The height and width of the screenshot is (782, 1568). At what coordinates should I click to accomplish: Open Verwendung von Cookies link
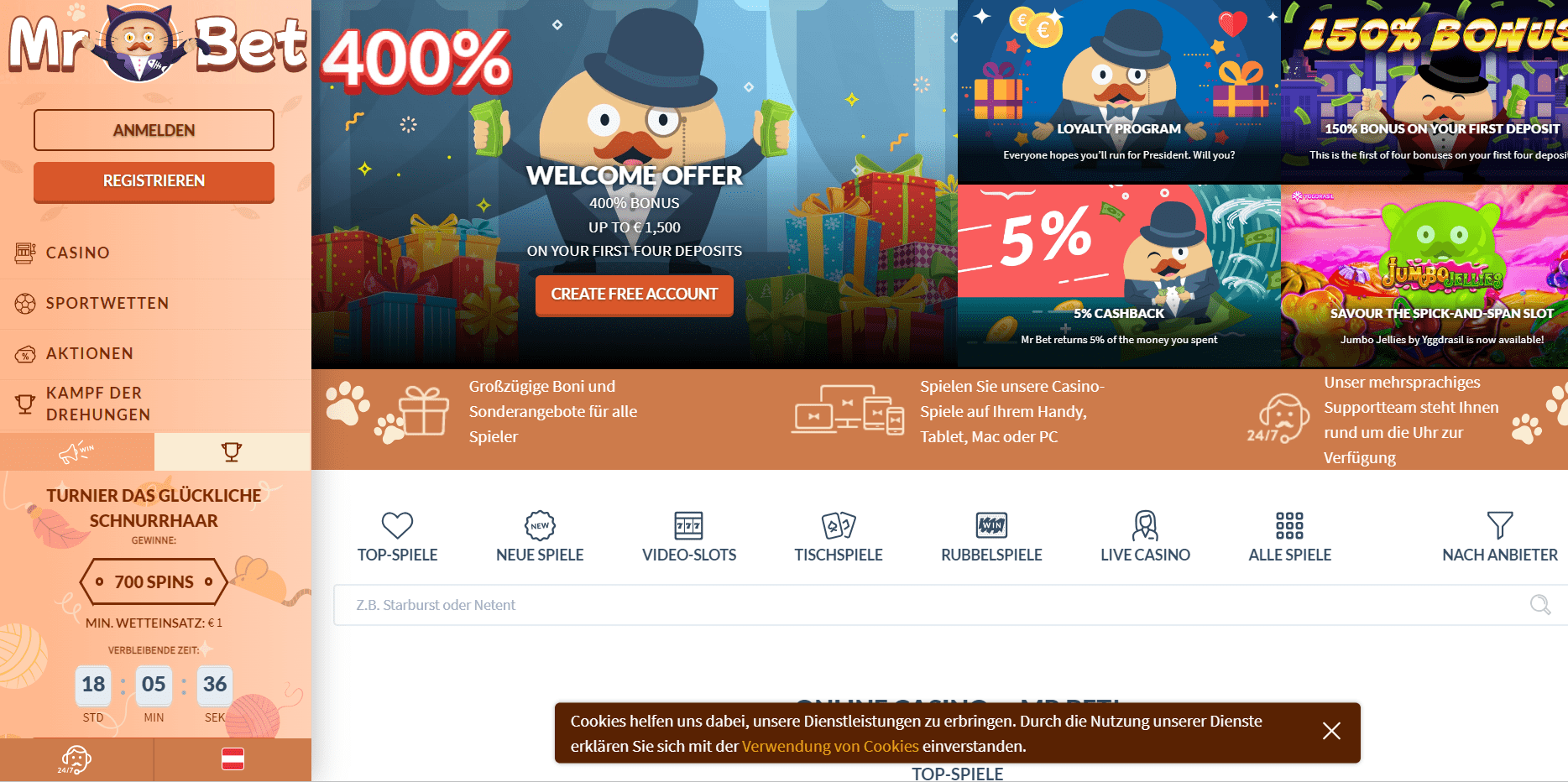point(830,746)
